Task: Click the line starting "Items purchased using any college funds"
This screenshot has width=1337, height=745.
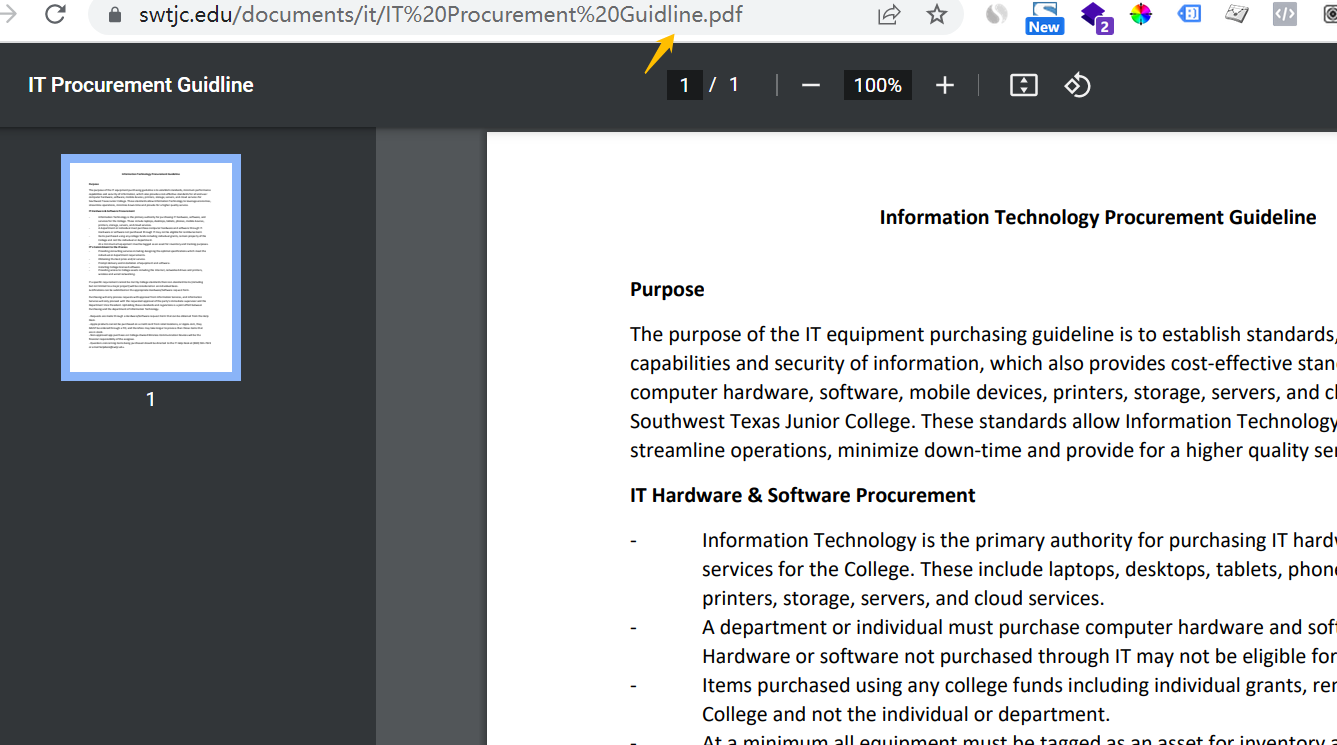Action: 1019,685
